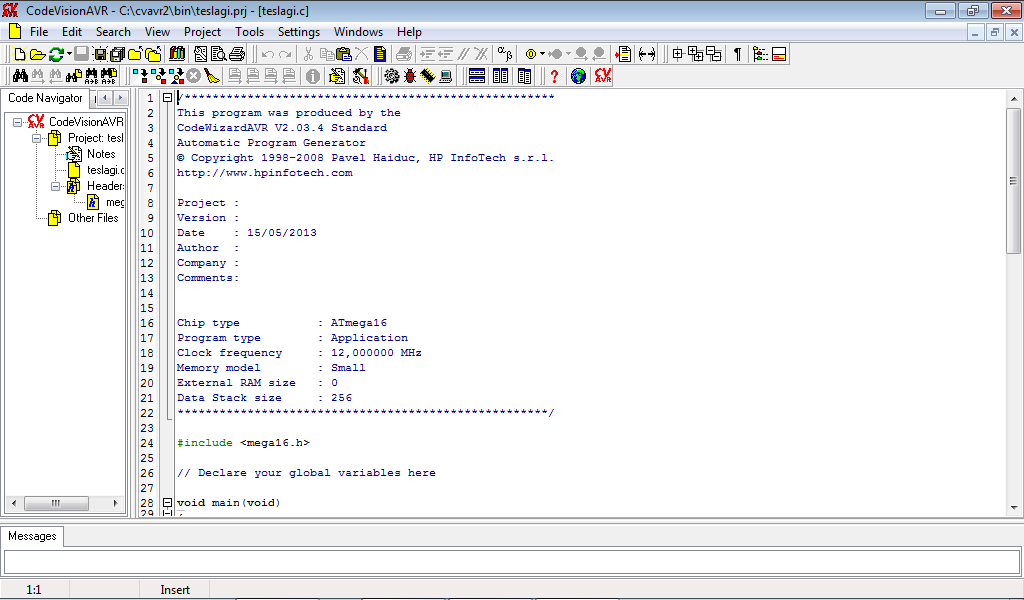Collapse the Headers tree node
Viewport: 1024px width, 600px height.
[56, 186]
